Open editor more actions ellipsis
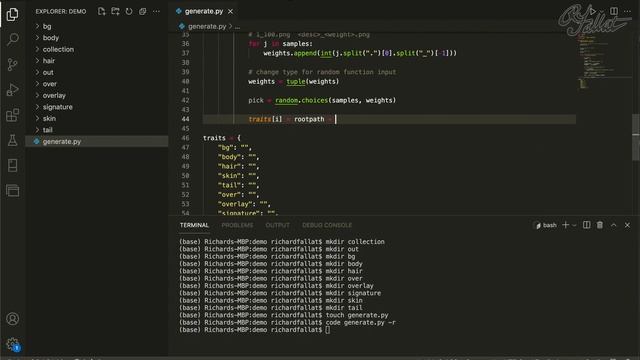640x360 pixels. tap(627, 11)
